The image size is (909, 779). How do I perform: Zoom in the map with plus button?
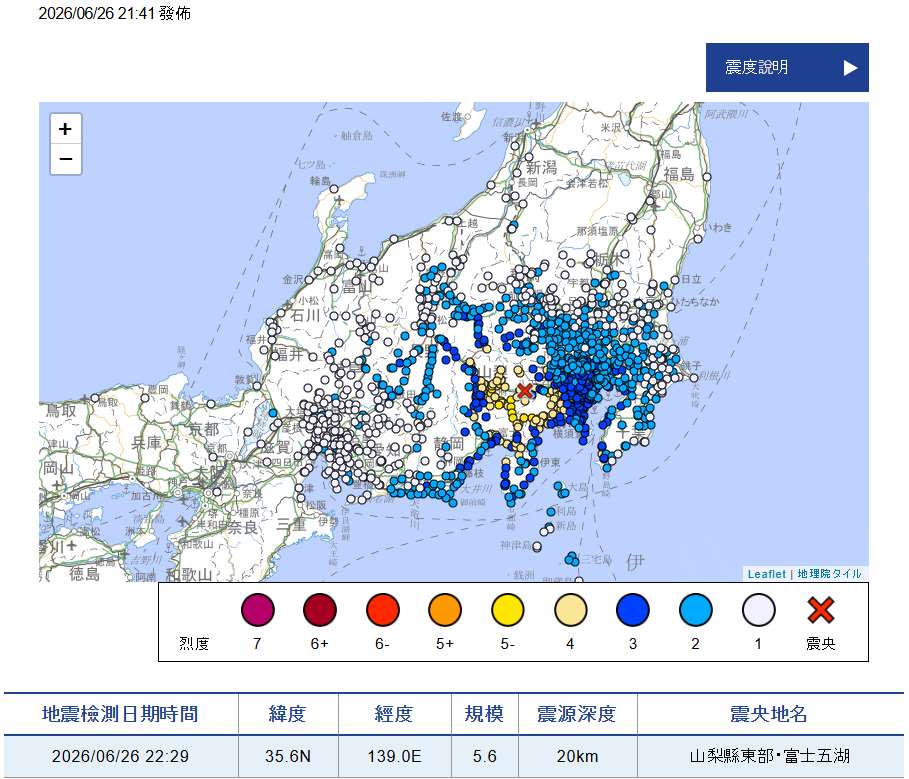[66, 129]
